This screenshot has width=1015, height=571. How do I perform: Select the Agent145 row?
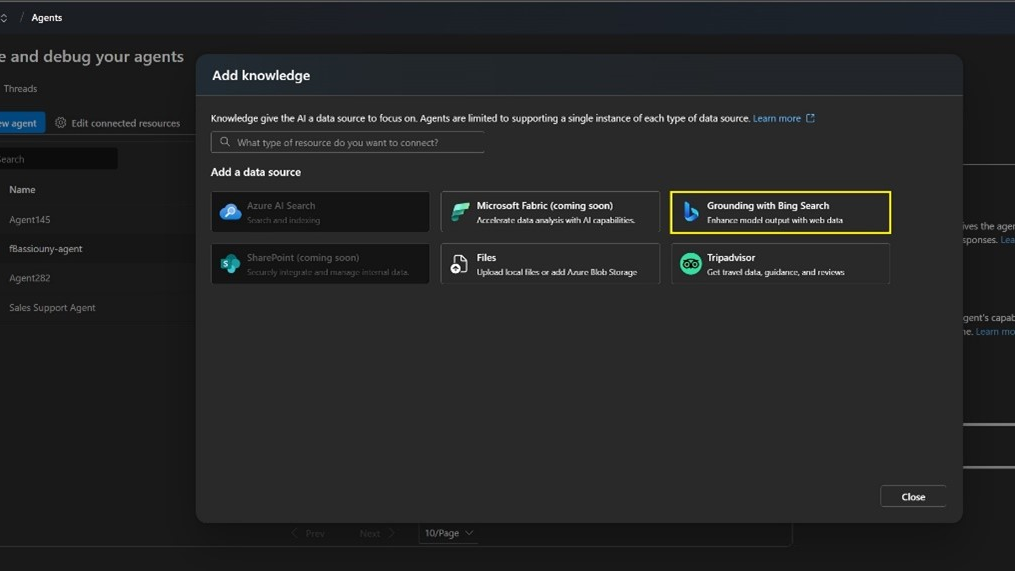(97, 219)
